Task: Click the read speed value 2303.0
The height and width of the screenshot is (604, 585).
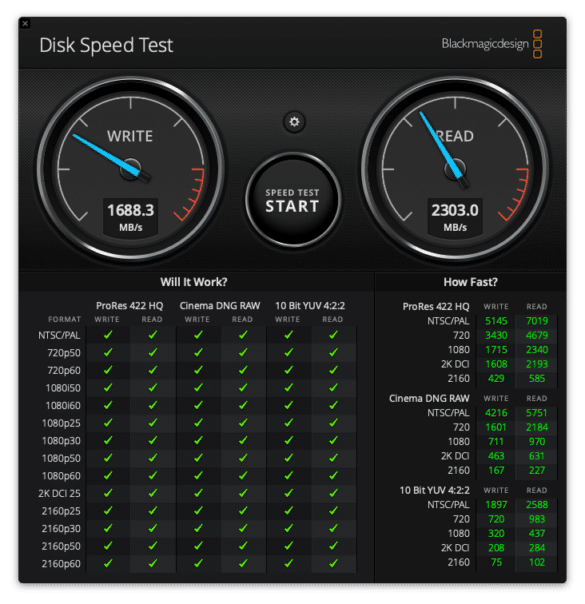Action: coord(455,210)
